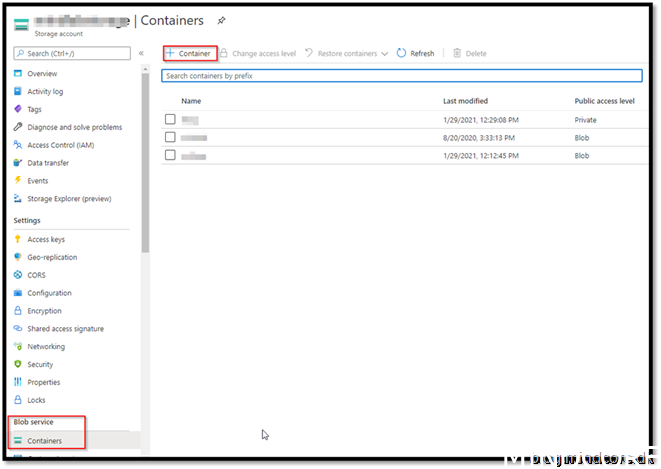Viewport: 661px width, 469px height.
Task: Open Containers under Blob service
Action: point(44,440)
